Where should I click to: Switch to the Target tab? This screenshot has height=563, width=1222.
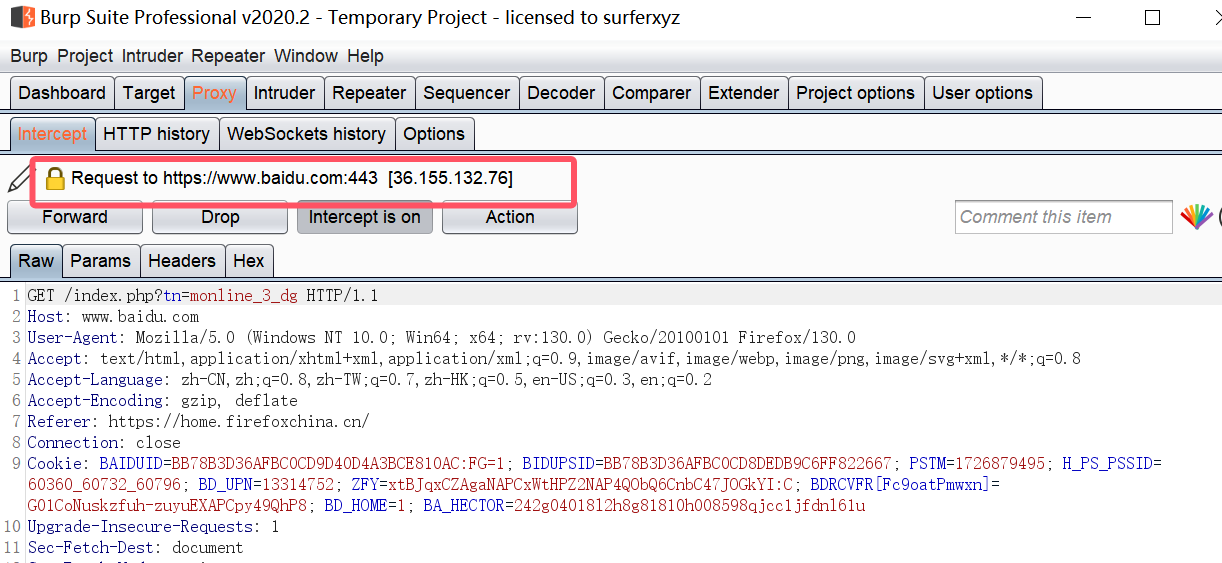(x=149, y=93)
